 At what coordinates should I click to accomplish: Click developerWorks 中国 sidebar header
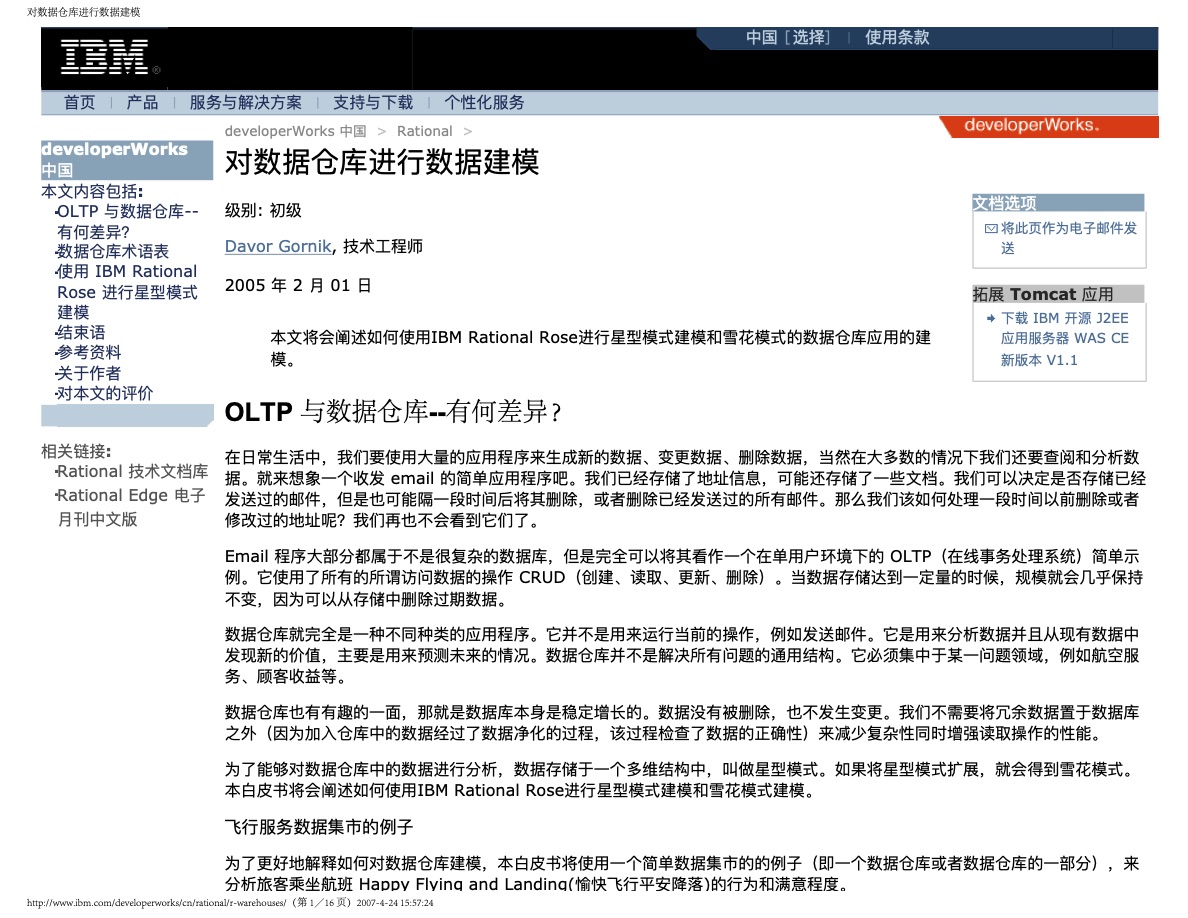[127, 159]
